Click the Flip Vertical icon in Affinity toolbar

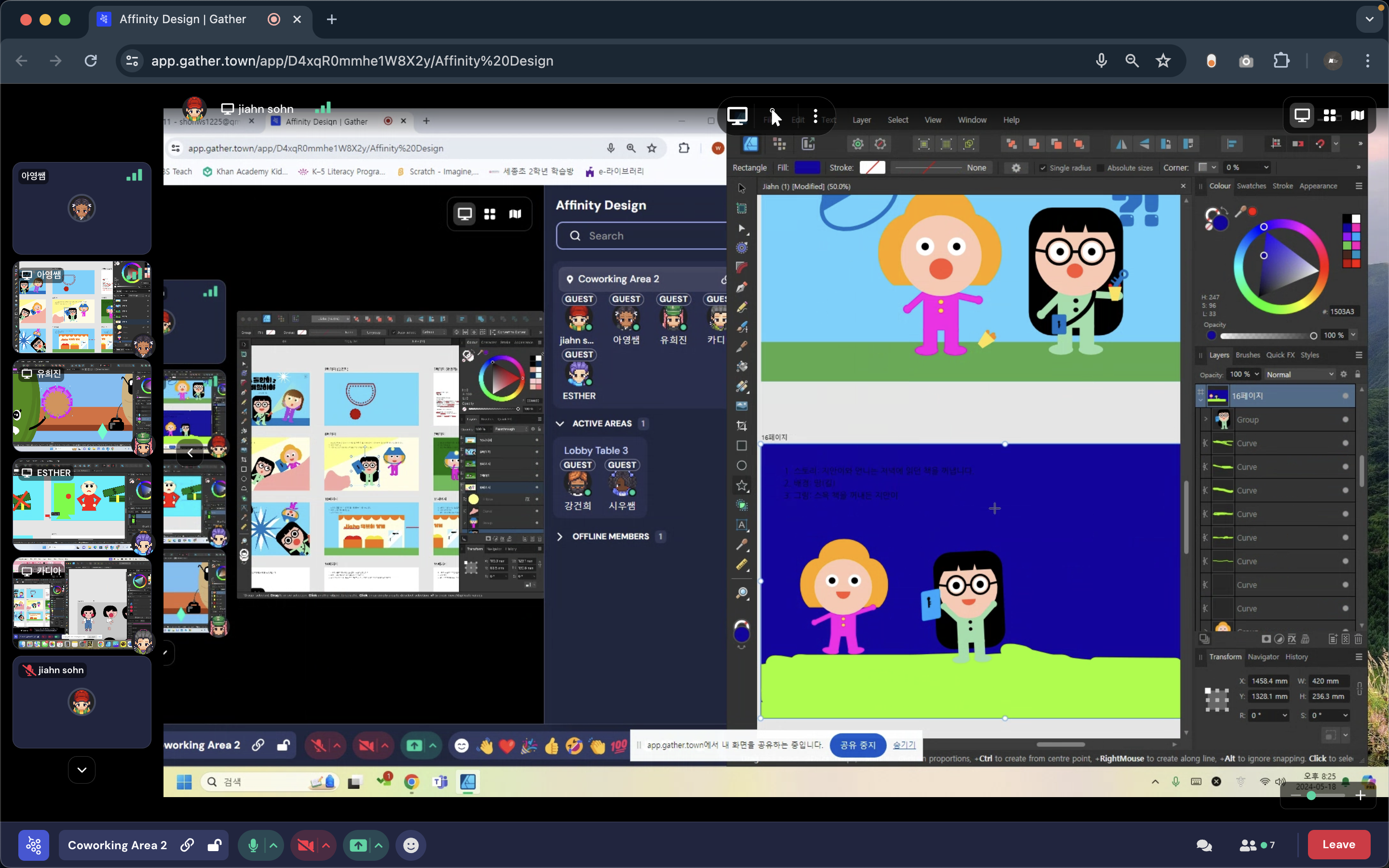tap(1144, 144)
